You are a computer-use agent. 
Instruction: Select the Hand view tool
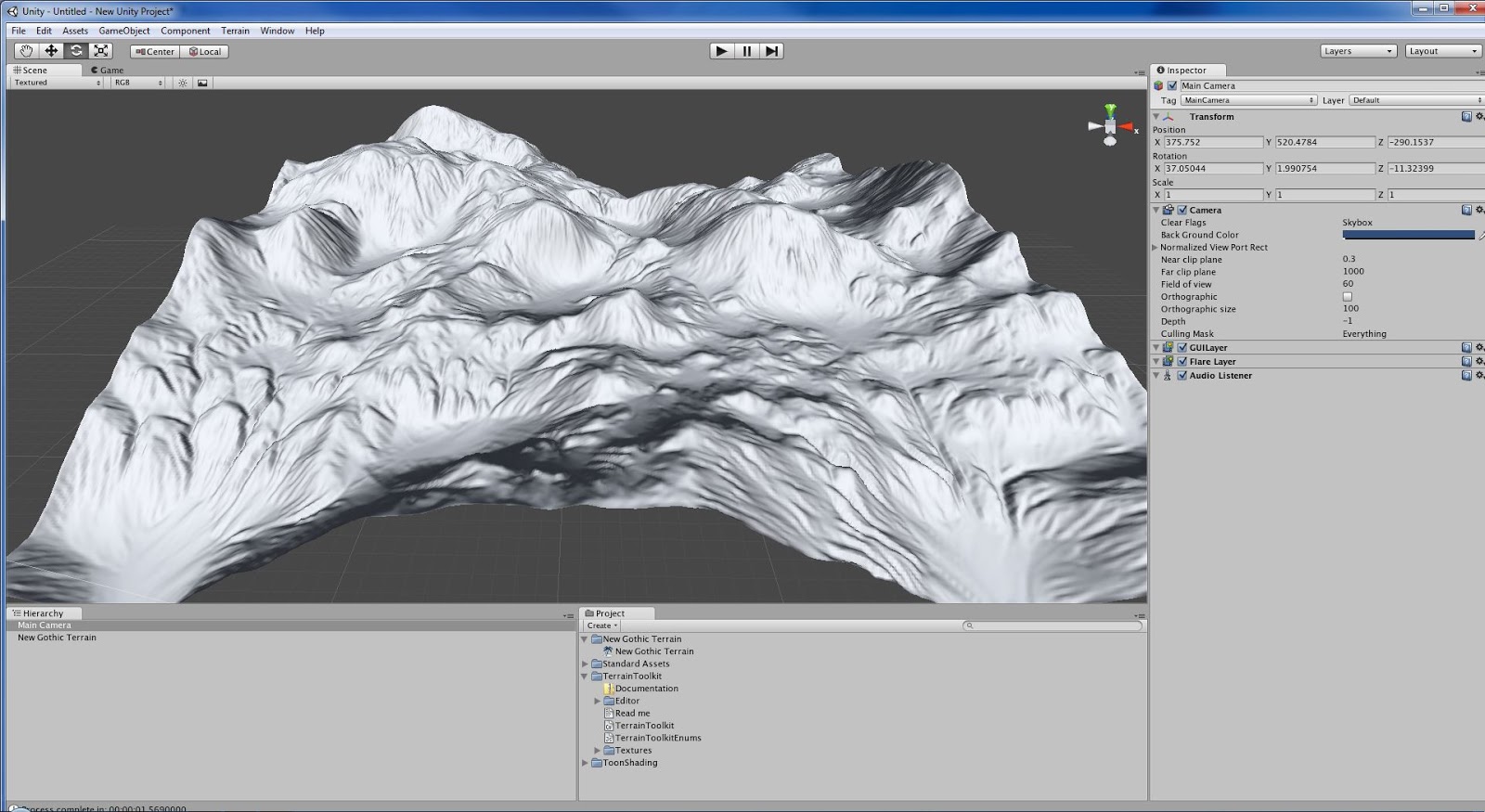click(x=26, y=51)
